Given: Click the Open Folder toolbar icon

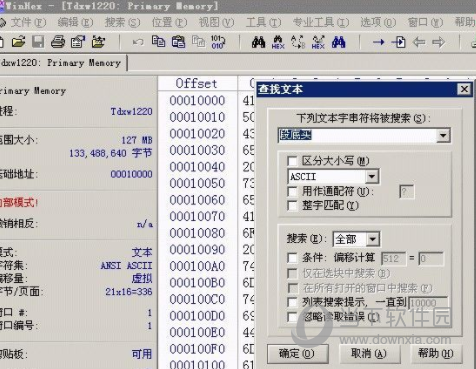Looking at the screenshot, I should click(x=98, y=42).
